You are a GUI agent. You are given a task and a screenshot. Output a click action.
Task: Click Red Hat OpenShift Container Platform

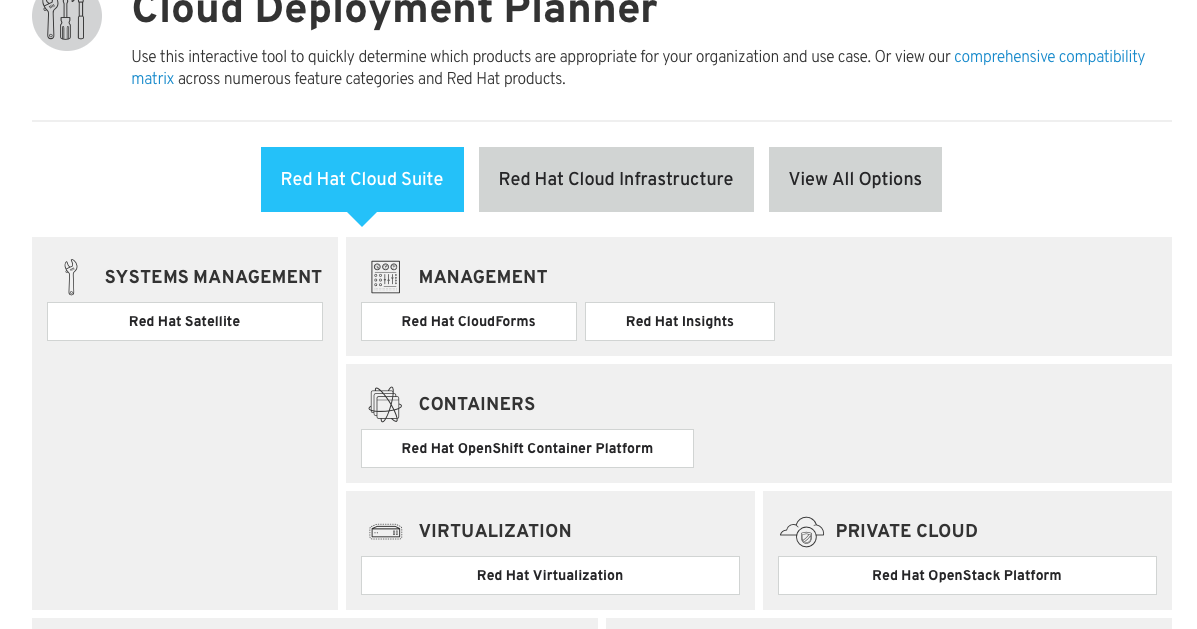527,448
